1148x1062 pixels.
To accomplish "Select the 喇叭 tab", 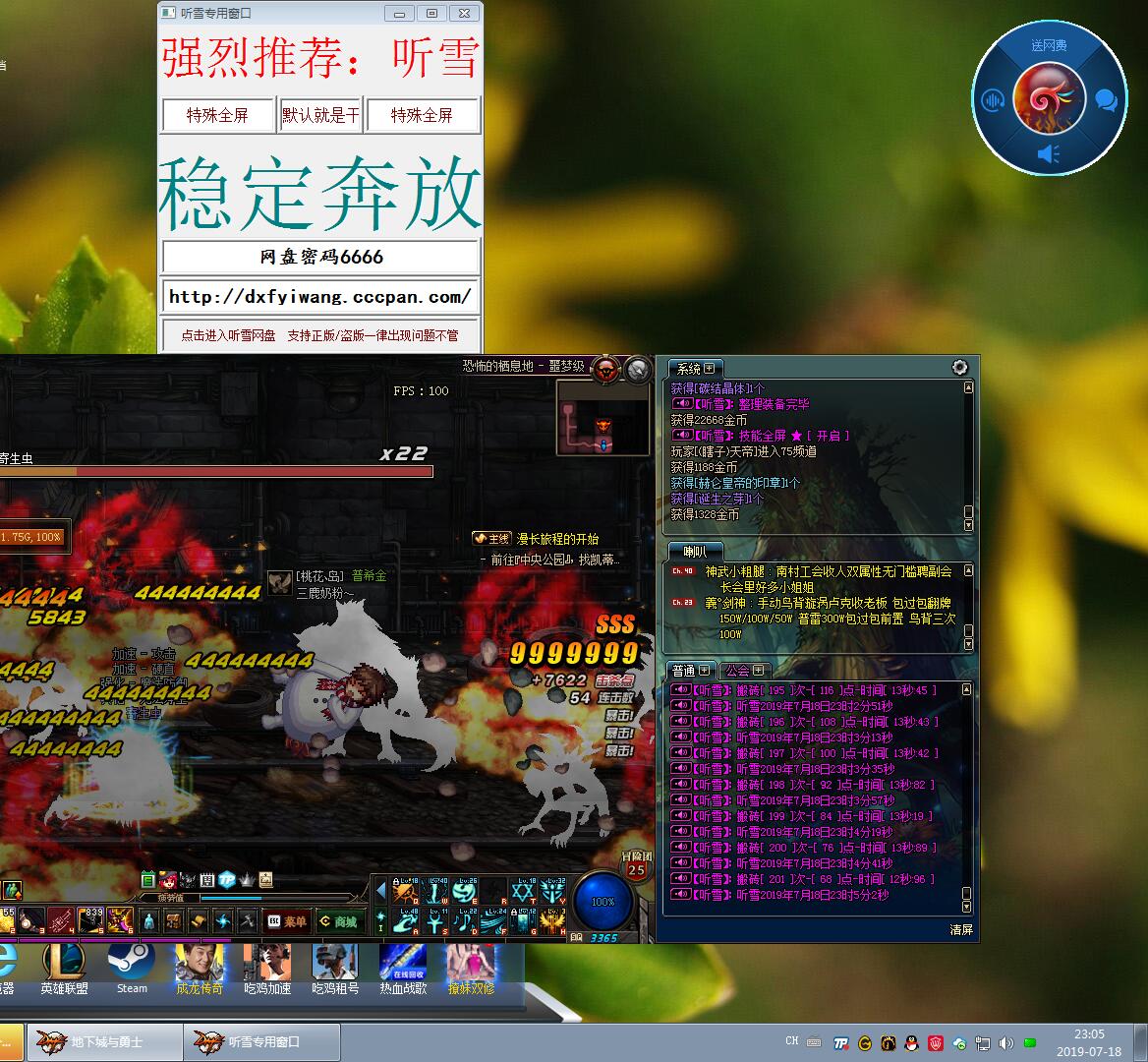I will tap(696, 552).
